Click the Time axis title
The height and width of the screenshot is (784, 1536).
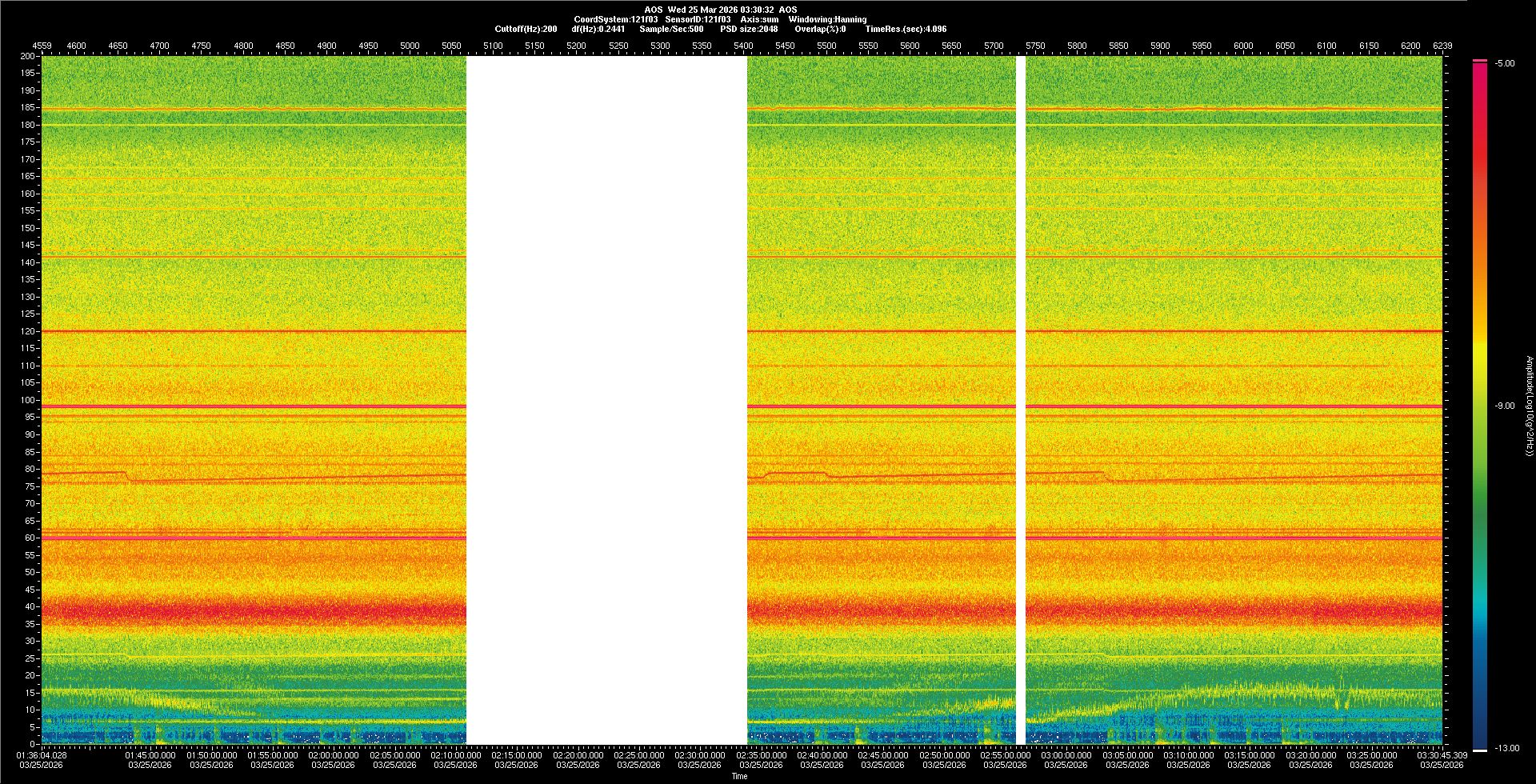739,776
